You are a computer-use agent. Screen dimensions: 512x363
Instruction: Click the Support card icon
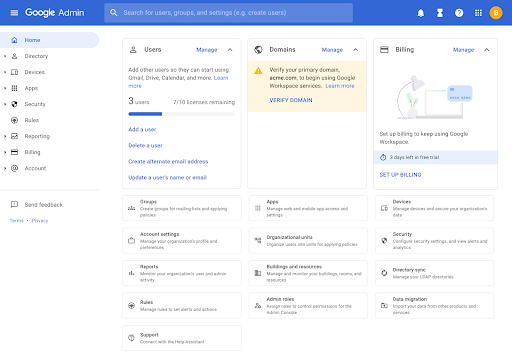coord(132,338)
